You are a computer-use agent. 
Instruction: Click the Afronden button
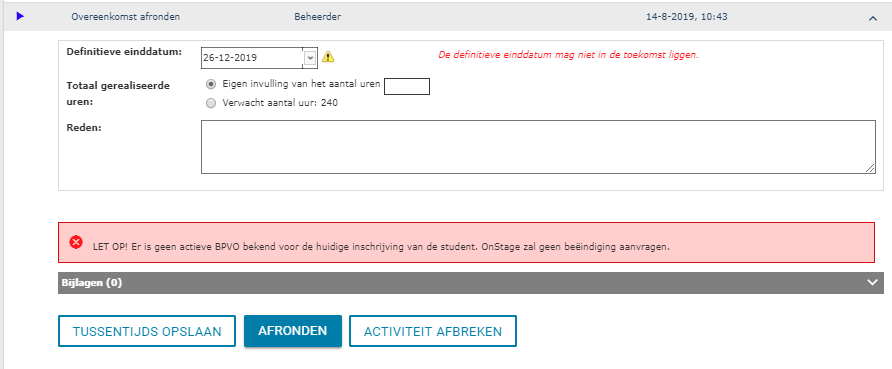coord(292,331)
